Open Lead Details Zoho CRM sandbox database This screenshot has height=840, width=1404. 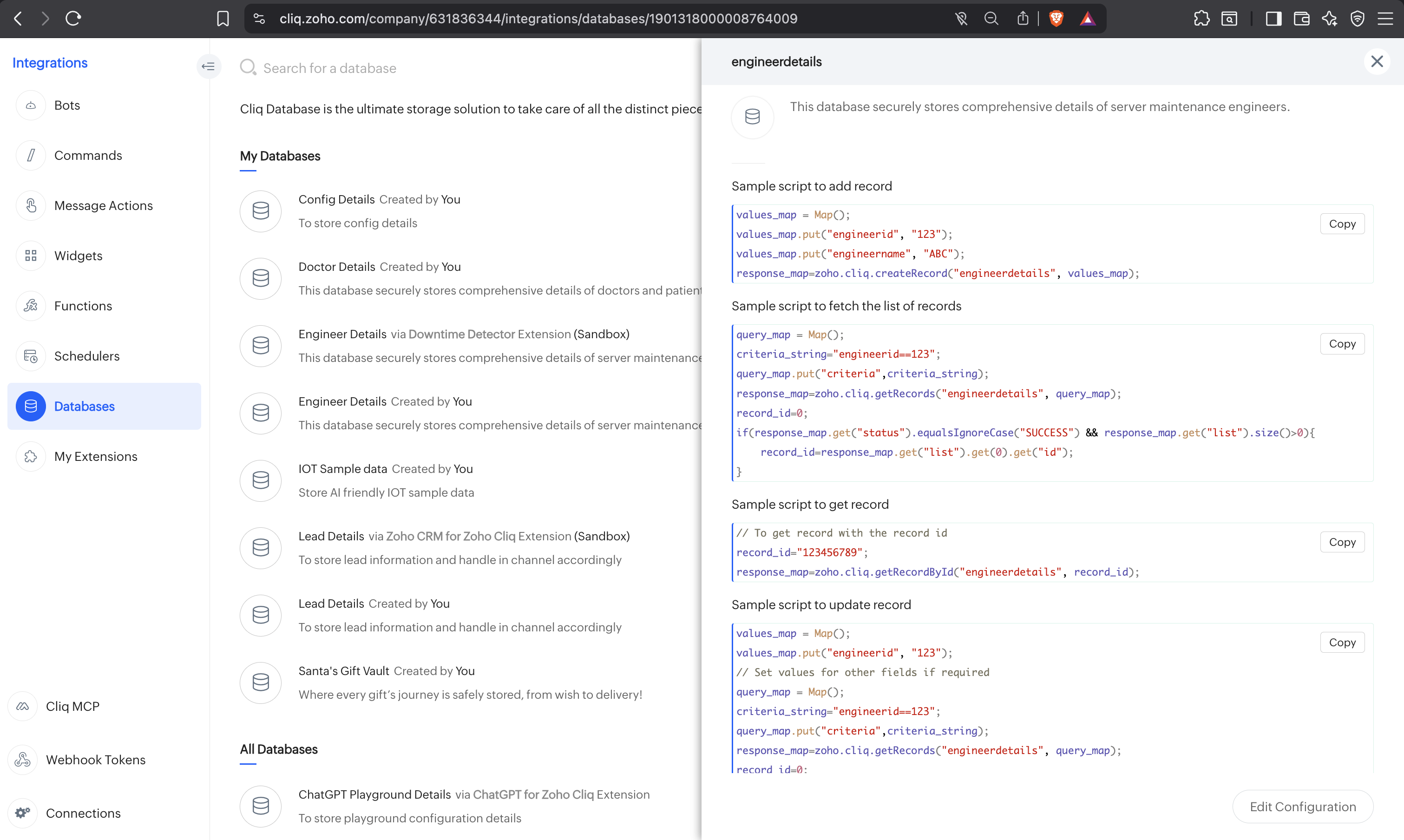[x=471, y=547]
